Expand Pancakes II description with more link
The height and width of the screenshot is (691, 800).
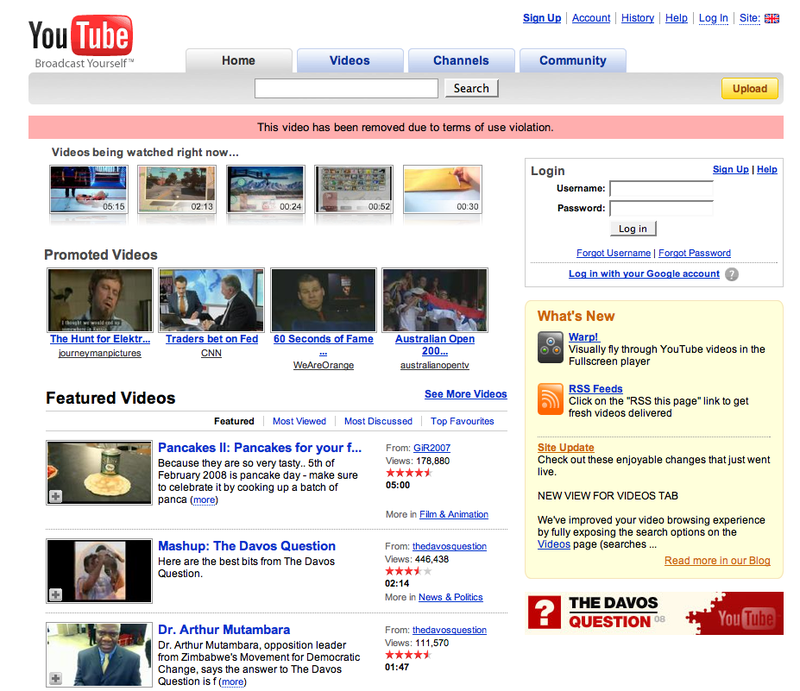(x=204, y=500)
